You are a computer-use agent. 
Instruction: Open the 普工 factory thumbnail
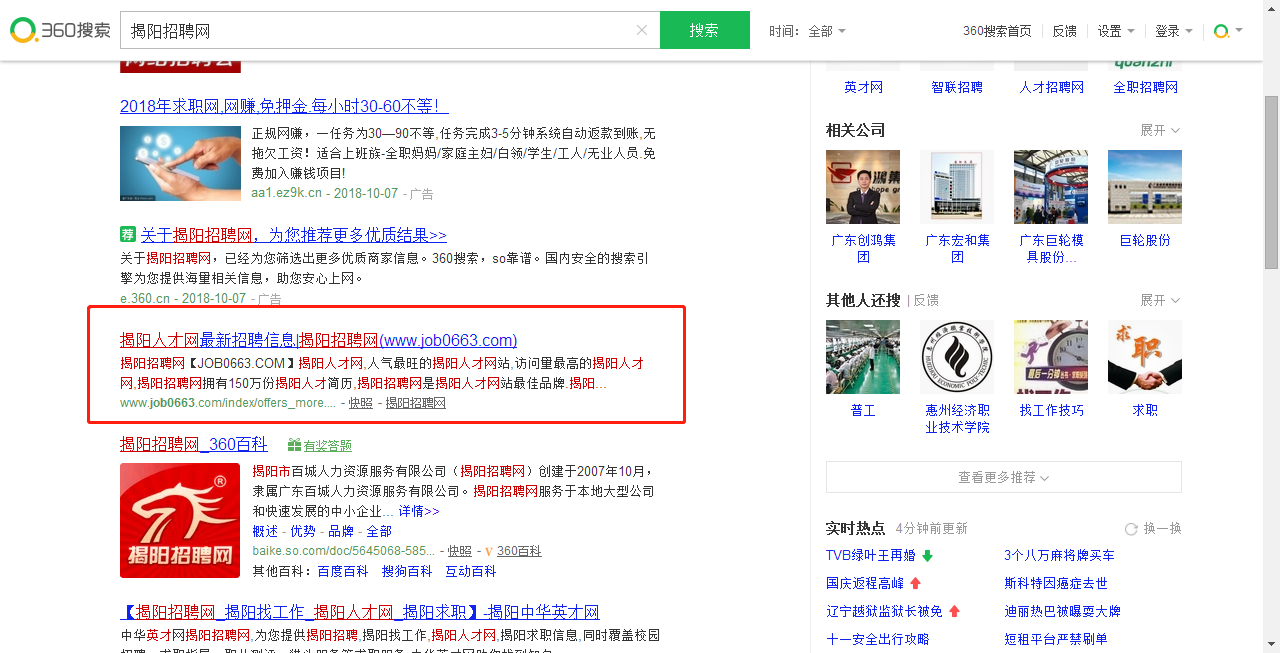point(863,357)
